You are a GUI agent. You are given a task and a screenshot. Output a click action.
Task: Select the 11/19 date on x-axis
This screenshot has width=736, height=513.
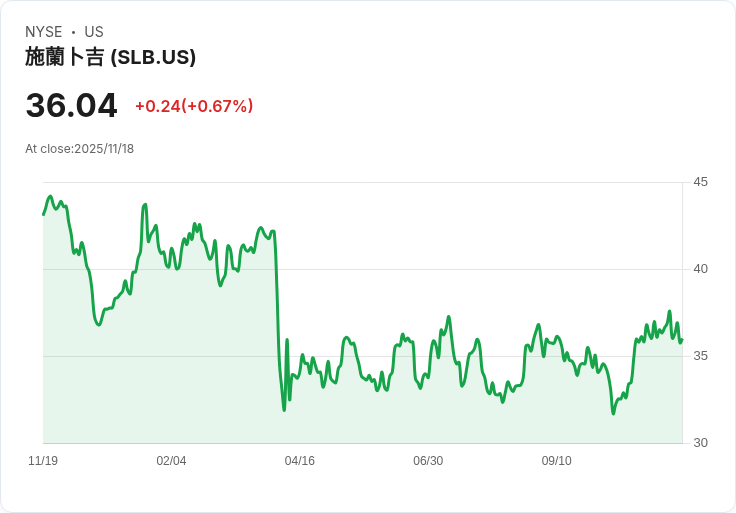43,461
